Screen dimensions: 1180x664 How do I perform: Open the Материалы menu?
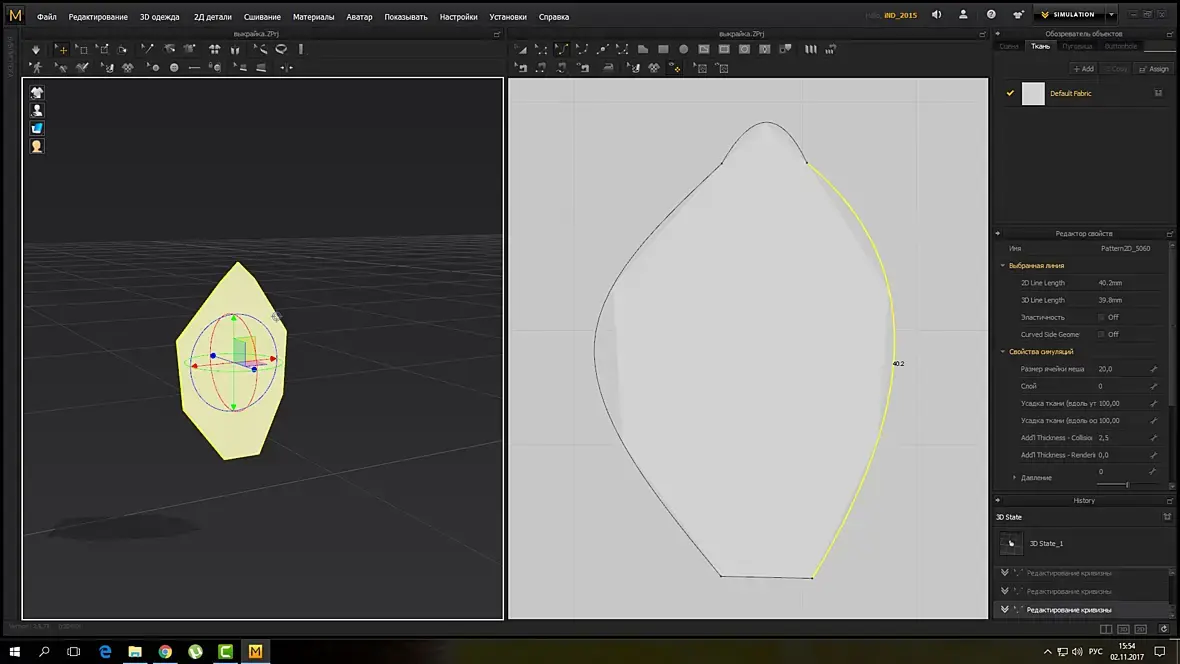(313, 17)
